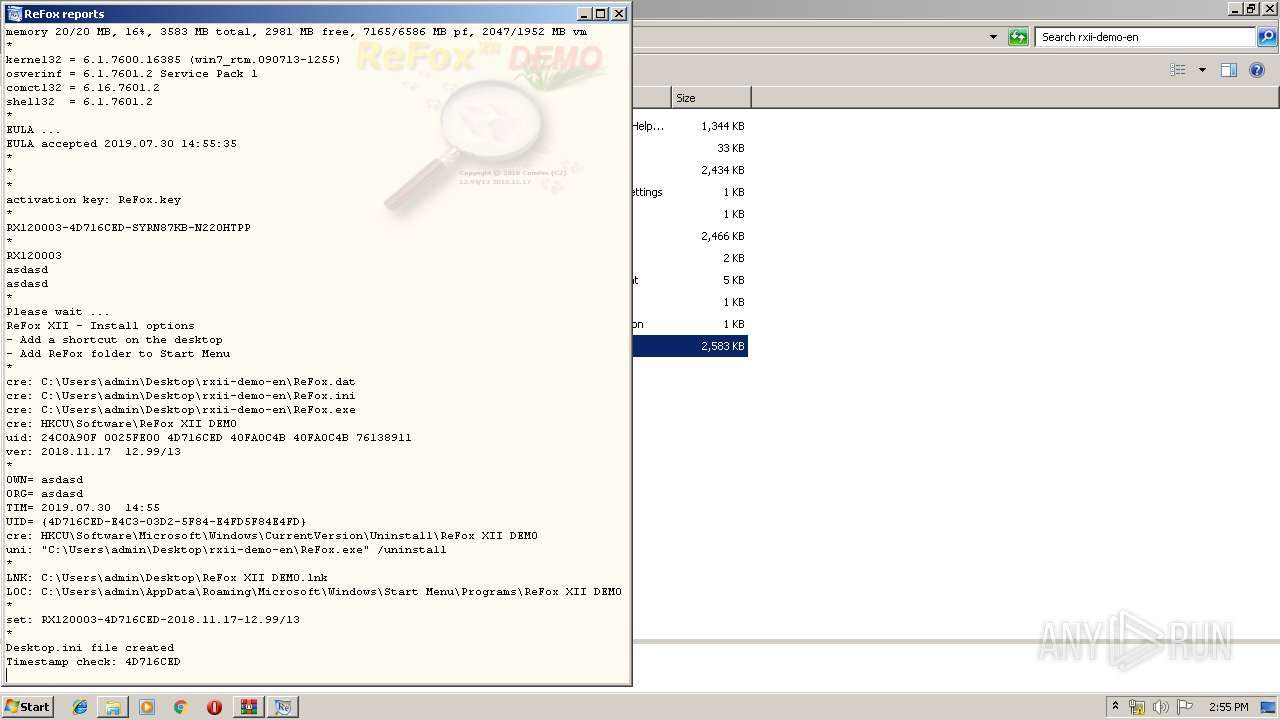
Task: Select the file row sized 2 KB
Action: click(x=690, y=258)
